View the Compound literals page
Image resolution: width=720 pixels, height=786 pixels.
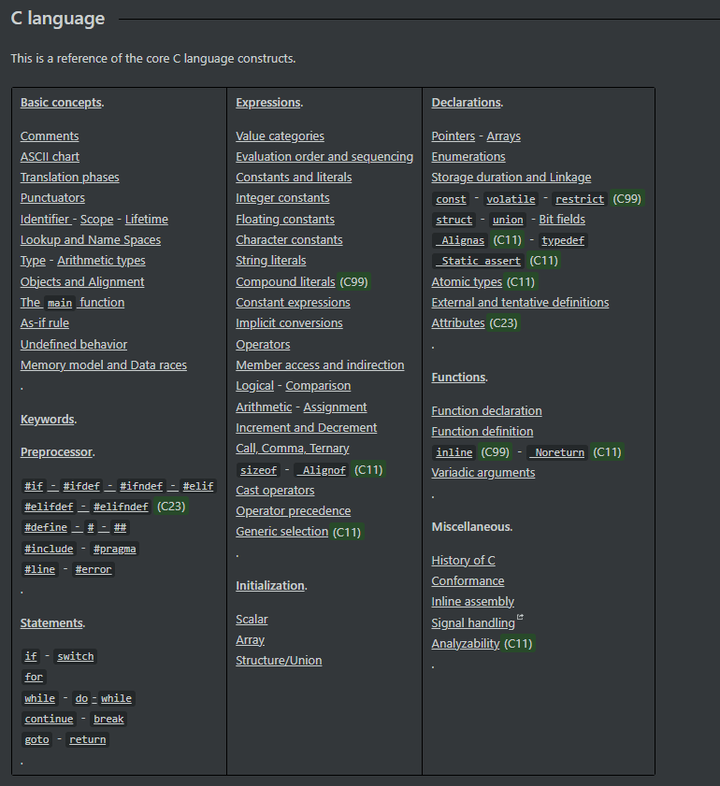pos(285,282)
